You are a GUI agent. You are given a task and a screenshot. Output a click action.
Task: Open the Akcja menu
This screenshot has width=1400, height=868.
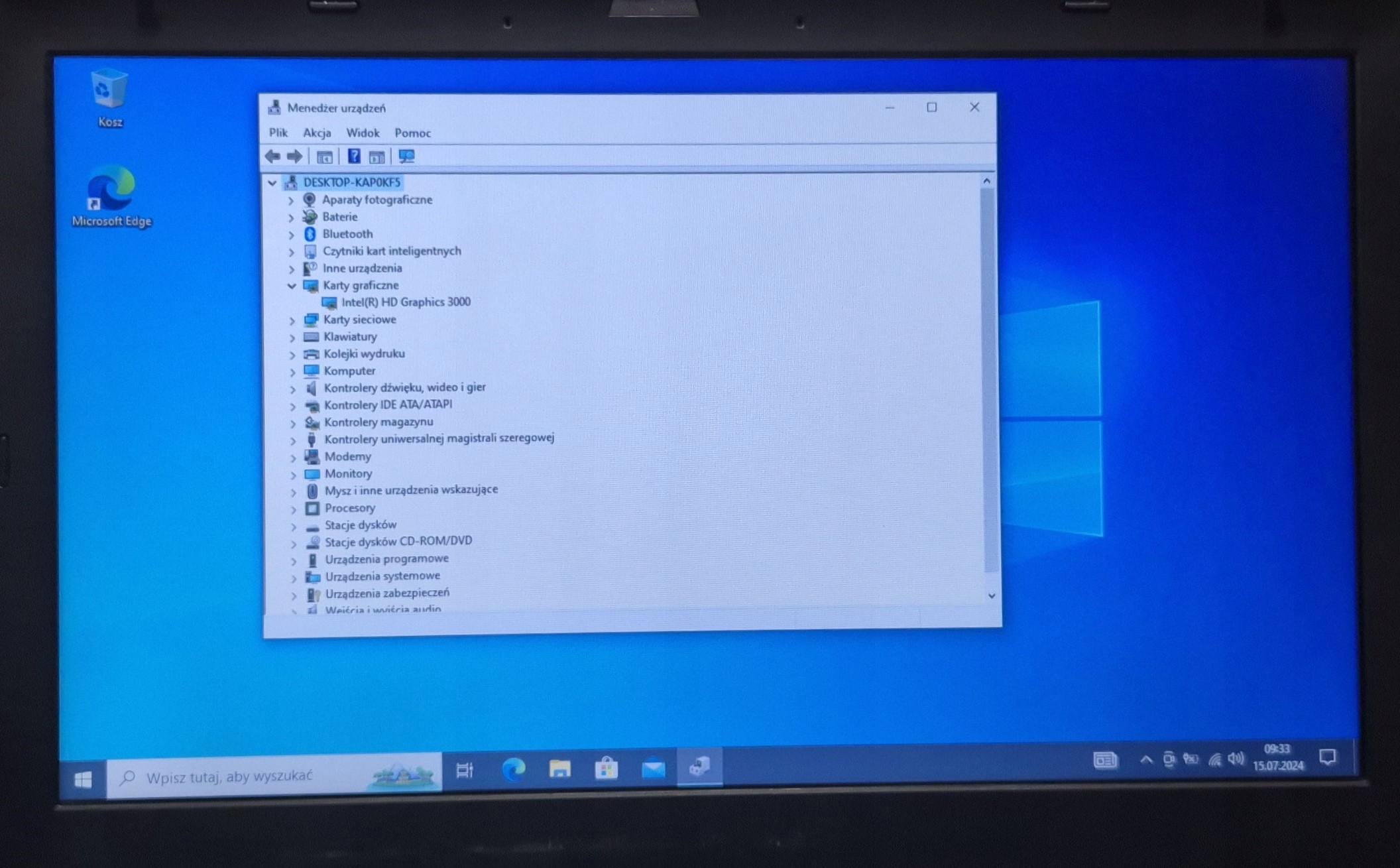(x=317, y=133)
